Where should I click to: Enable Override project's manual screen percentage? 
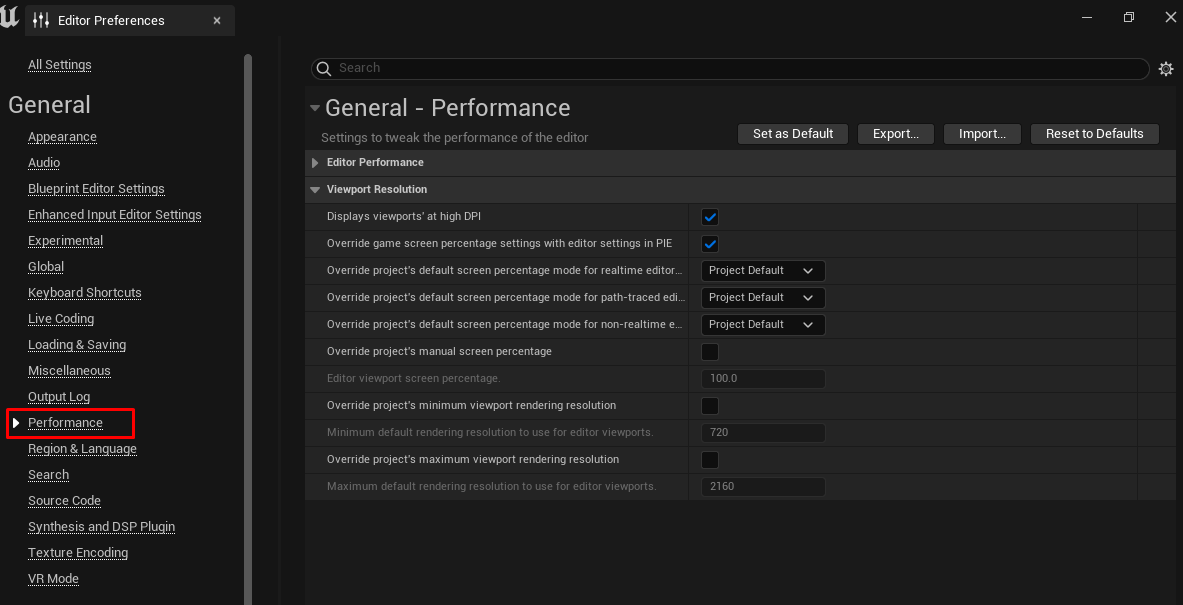click(710, 352)
